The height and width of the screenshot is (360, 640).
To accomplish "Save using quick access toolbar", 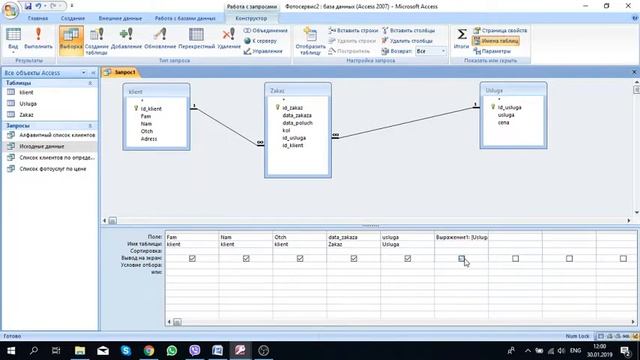I will coord(28,6).
